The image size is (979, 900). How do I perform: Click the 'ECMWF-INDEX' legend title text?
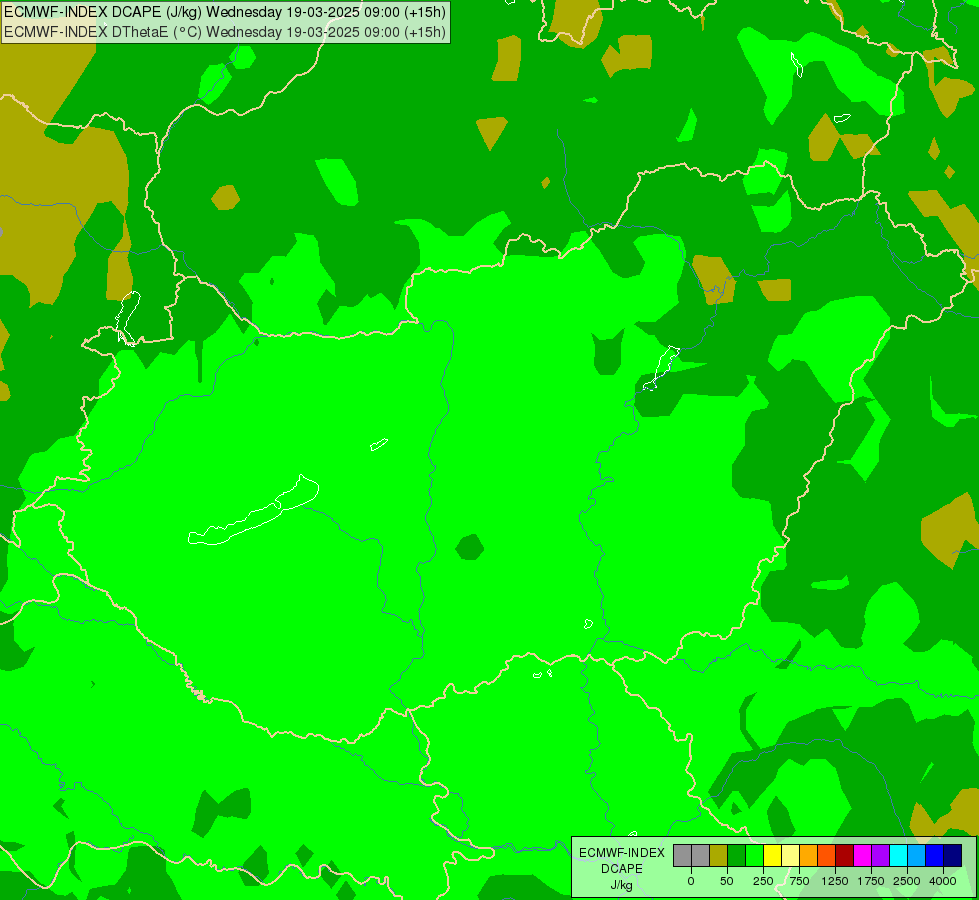pos(622,853)
